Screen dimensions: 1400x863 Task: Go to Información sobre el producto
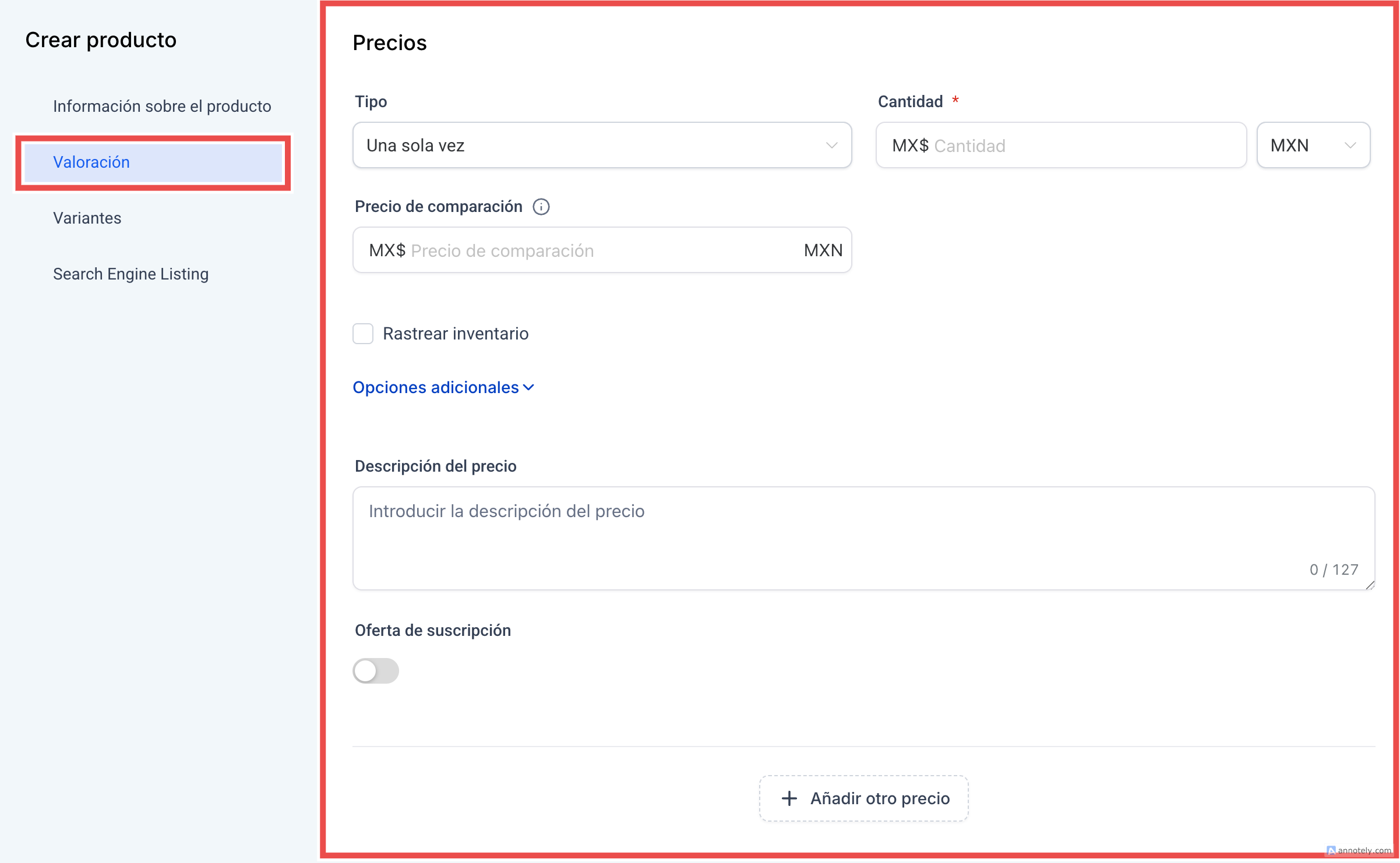pyautogui.click(x=162, y=107)
